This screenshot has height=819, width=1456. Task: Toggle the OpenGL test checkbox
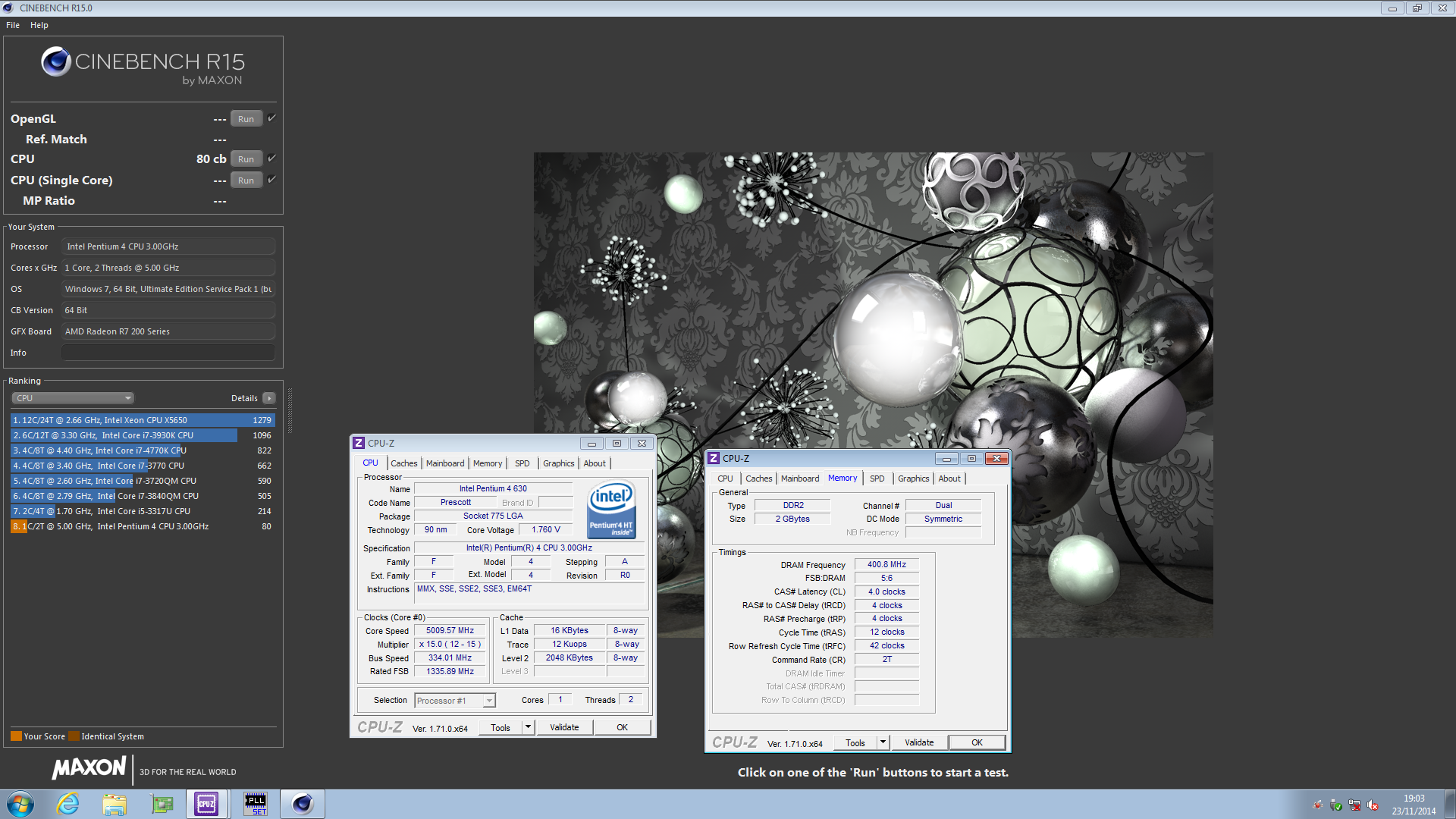(271, 118)
